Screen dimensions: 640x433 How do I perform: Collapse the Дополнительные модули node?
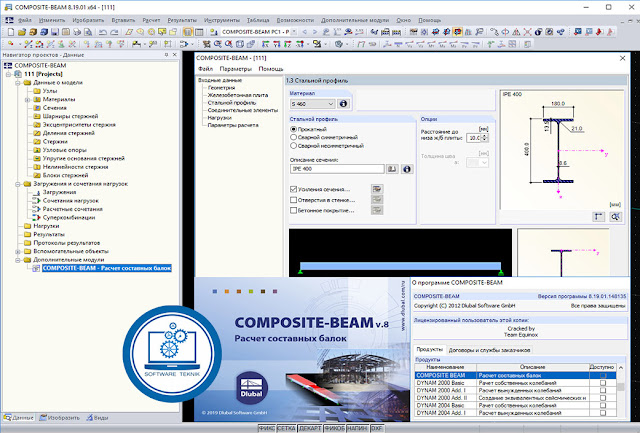[18, 260]
